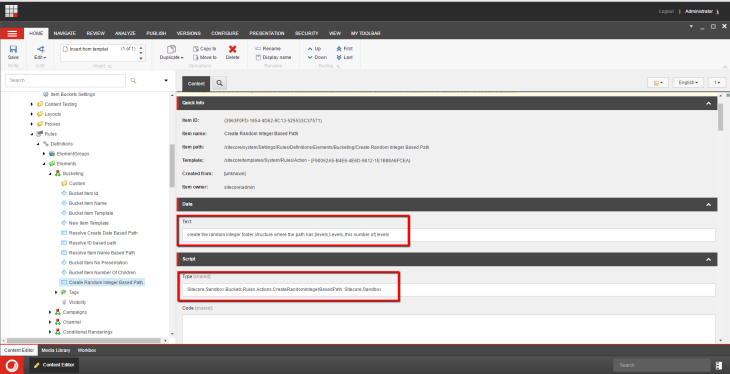This screenshot has width=730, height=374.
Task: Switch to Workbox bottom tab
Action: point(87,350)
